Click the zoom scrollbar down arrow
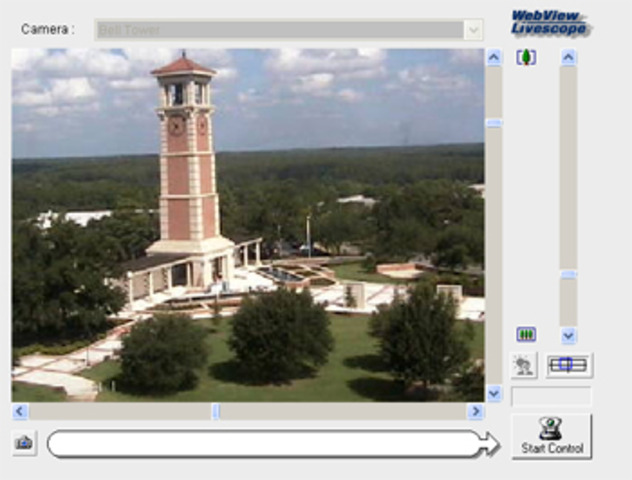Viewport: 632px width, 480px height. click(x=568, y=335)
